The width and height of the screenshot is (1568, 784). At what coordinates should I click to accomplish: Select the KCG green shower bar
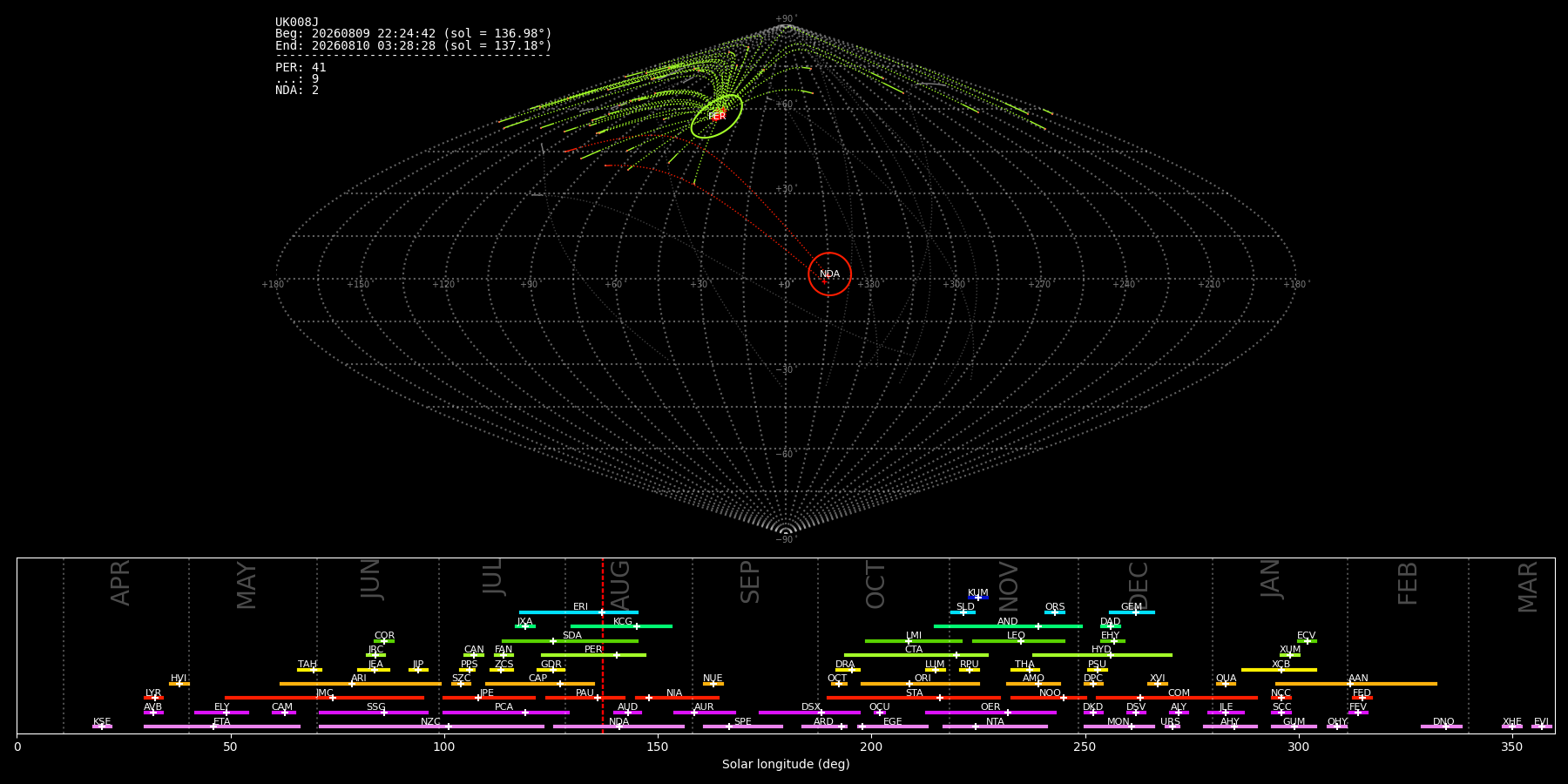tap(621, 626)
